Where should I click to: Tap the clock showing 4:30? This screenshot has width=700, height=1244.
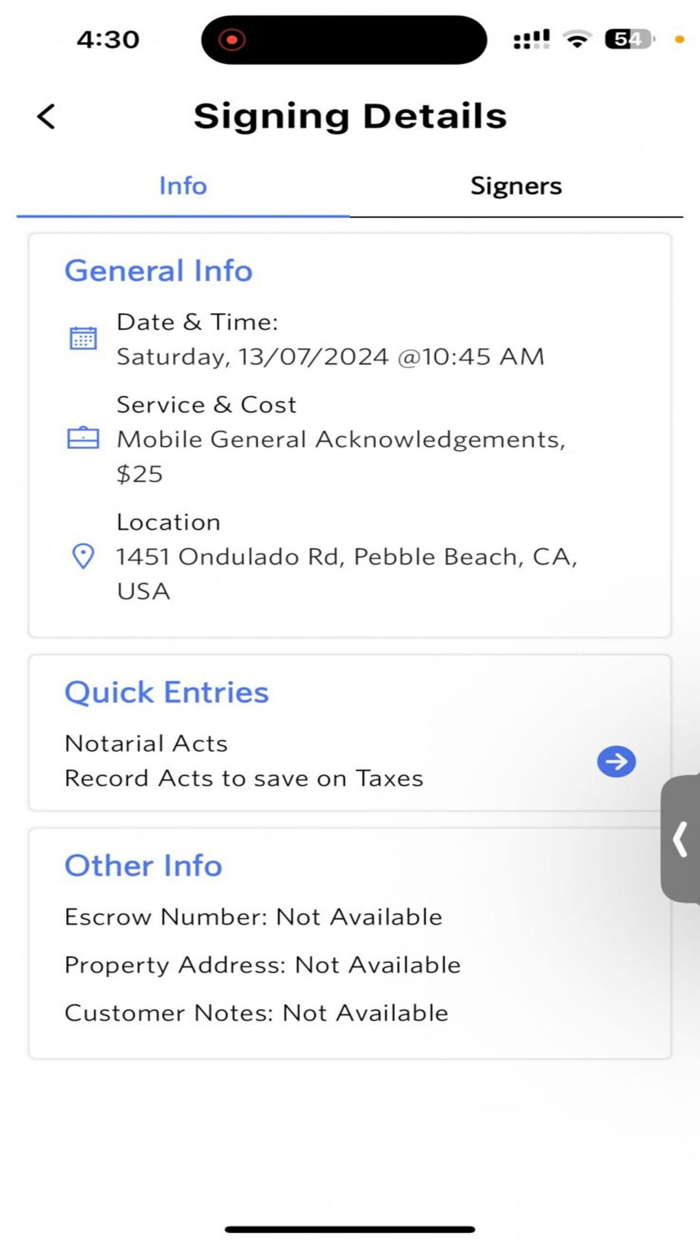[108, 39]
